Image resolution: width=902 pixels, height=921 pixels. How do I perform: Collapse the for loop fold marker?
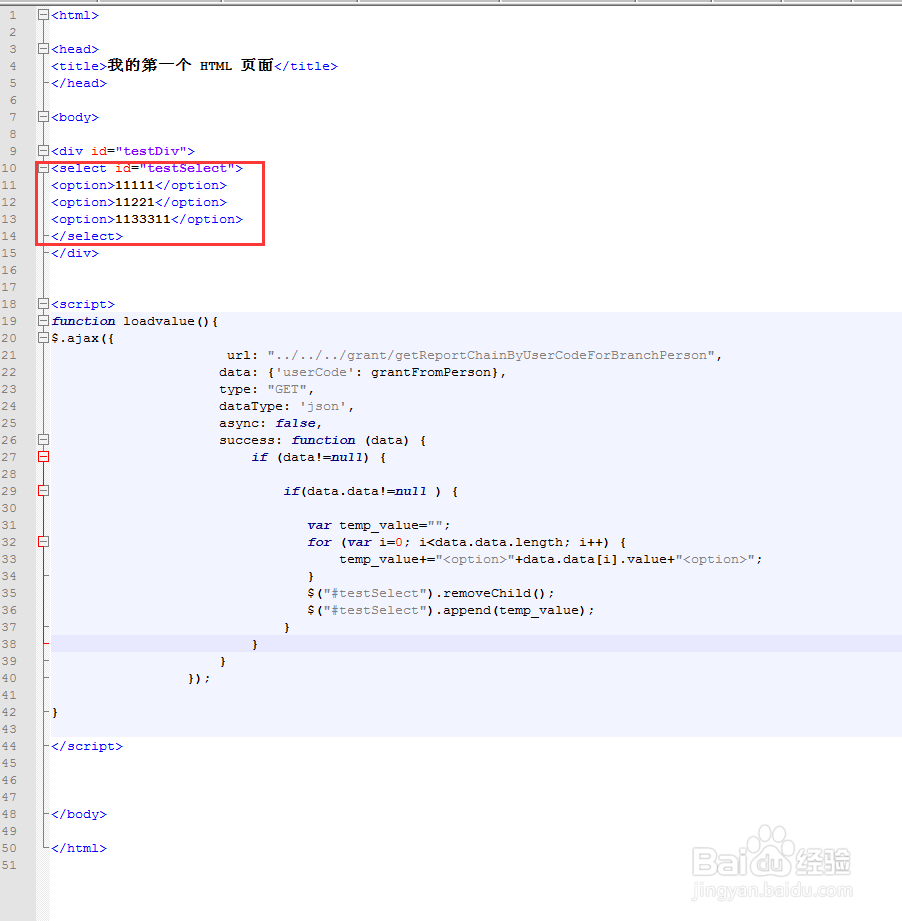click(43, 542)
